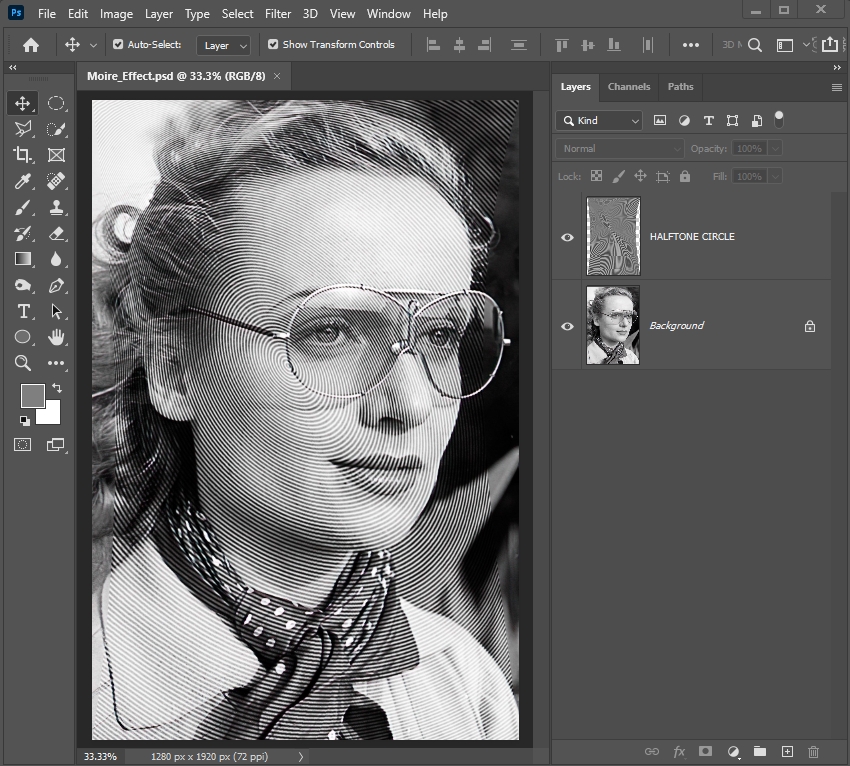
Task: Click the Home button in options bar
Action: [31, 45]
